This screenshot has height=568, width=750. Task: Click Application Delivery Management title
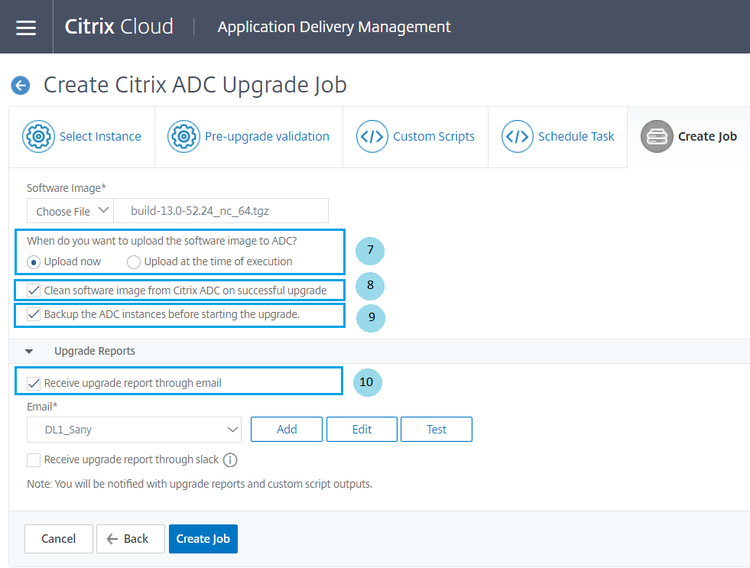(334, 27)
